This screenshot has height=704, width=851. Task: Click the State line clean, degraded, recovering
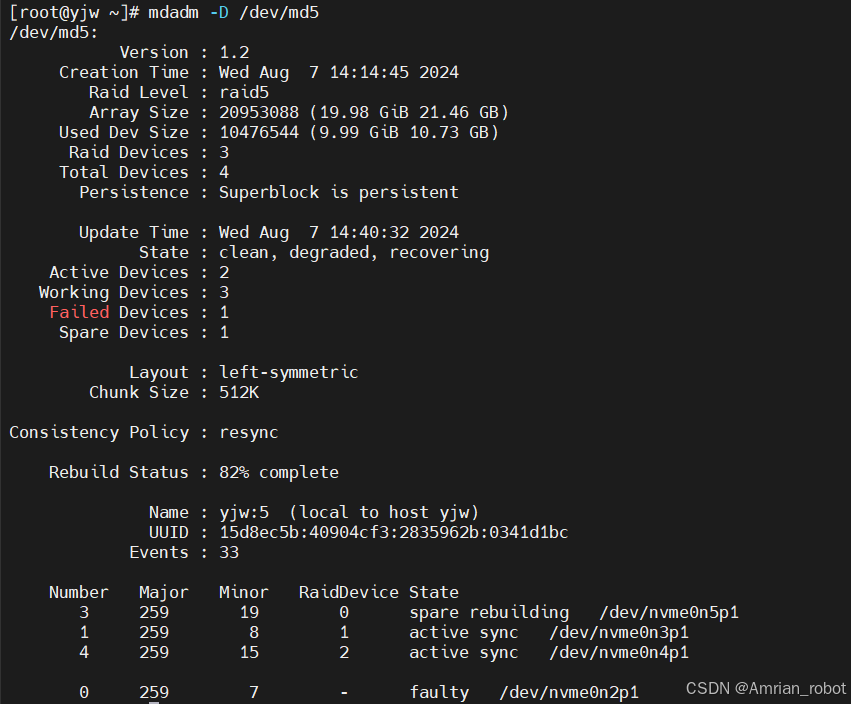point(354,252)
